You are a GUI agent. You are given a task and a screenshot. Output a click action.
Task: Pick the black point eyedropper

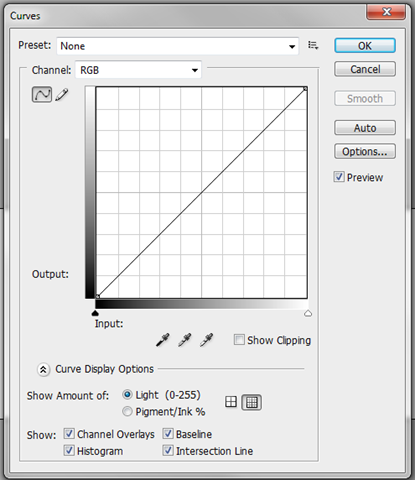pos(163,340)
